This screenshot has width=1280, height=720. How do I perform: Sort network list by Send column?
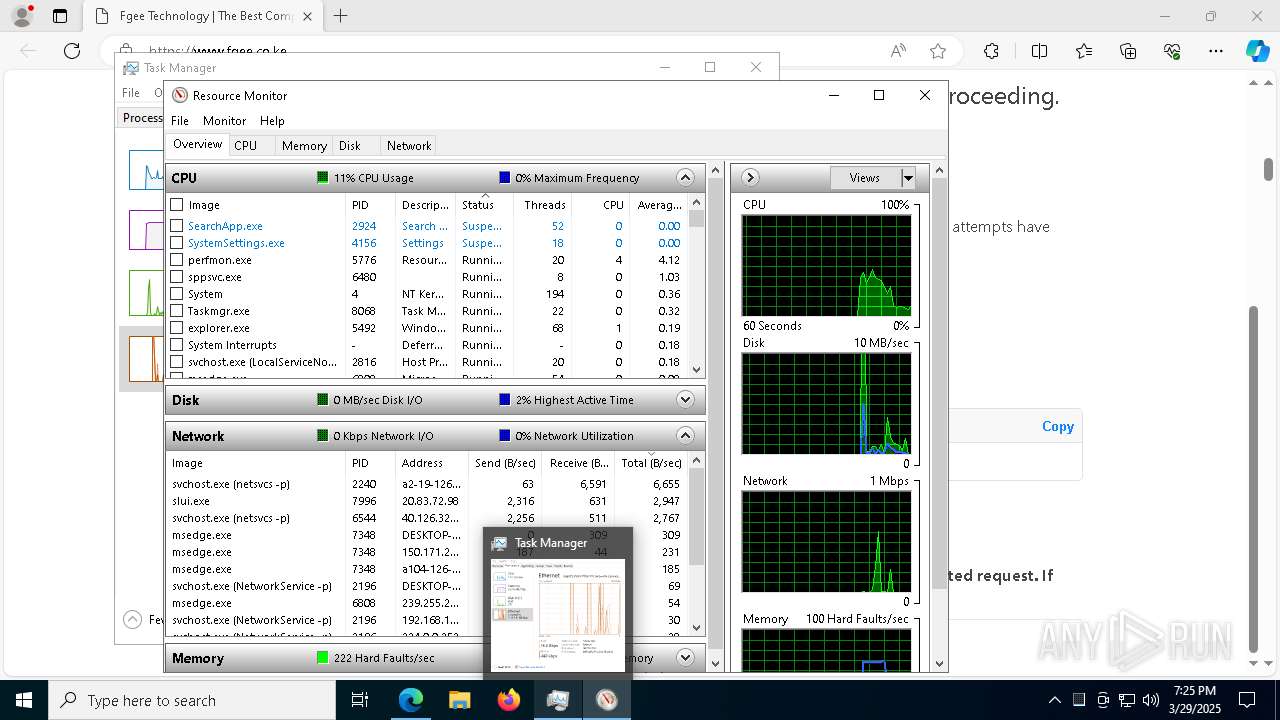click(x=506, y=463)
